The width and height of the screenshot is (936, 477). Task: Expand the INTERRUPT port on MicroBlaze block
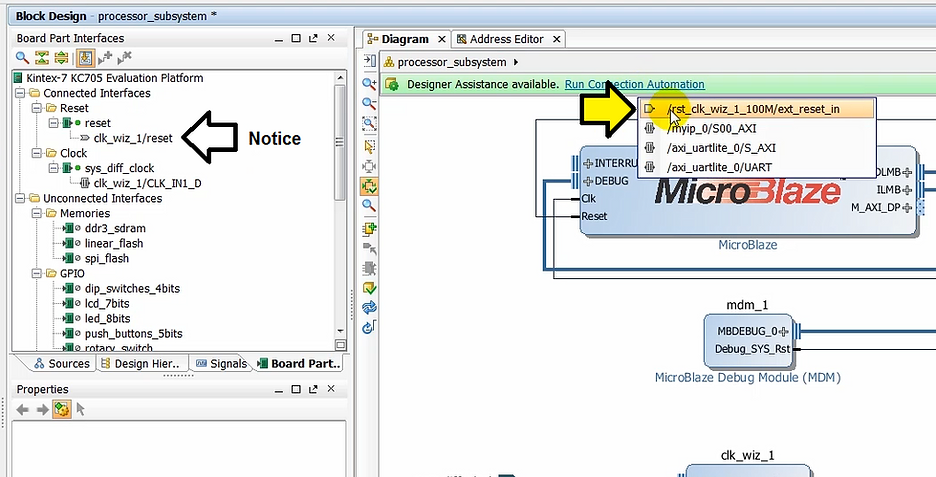(x=575, y=162)
